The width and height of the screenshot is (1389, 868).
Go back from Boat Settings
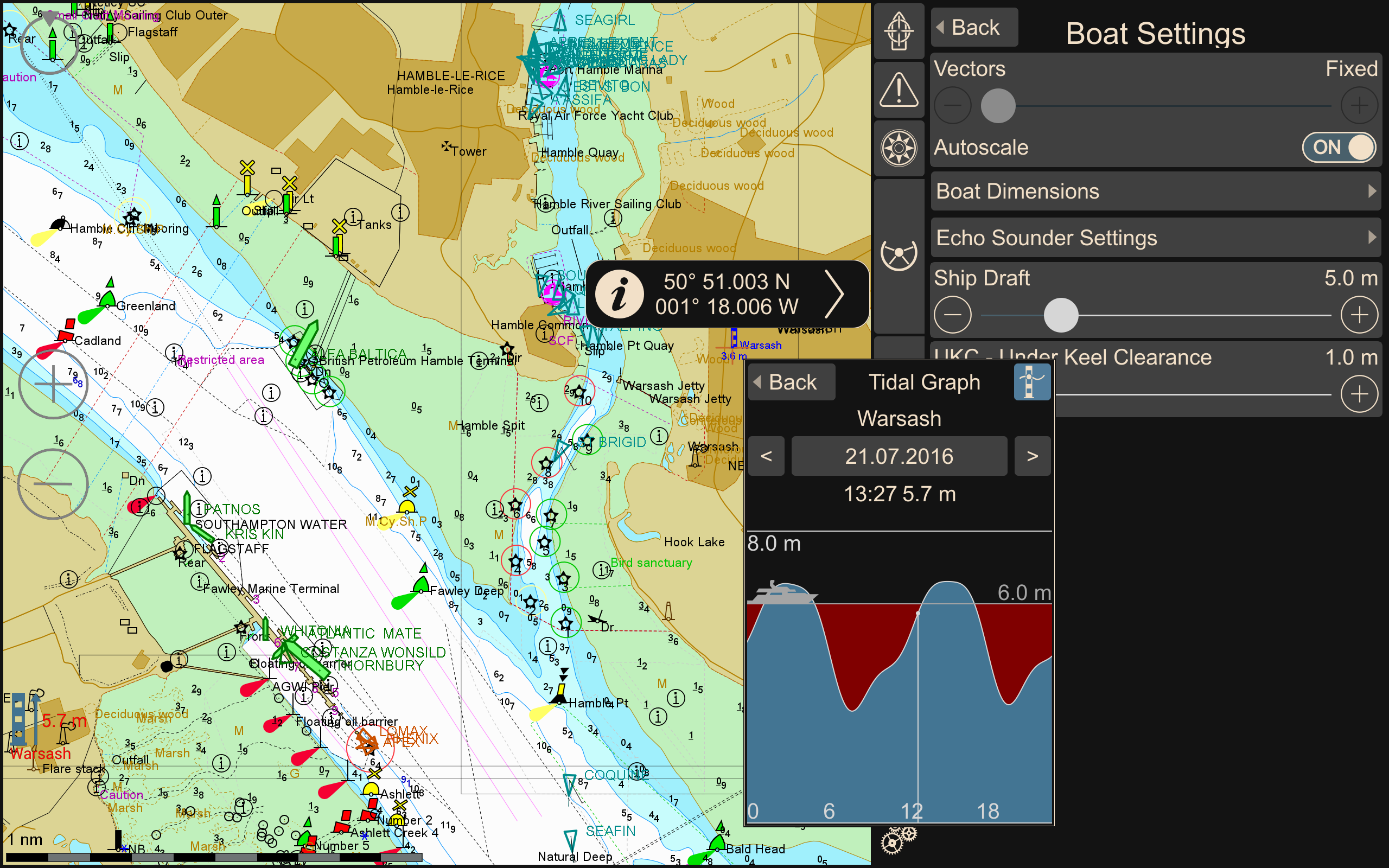[x=974, y=28]
